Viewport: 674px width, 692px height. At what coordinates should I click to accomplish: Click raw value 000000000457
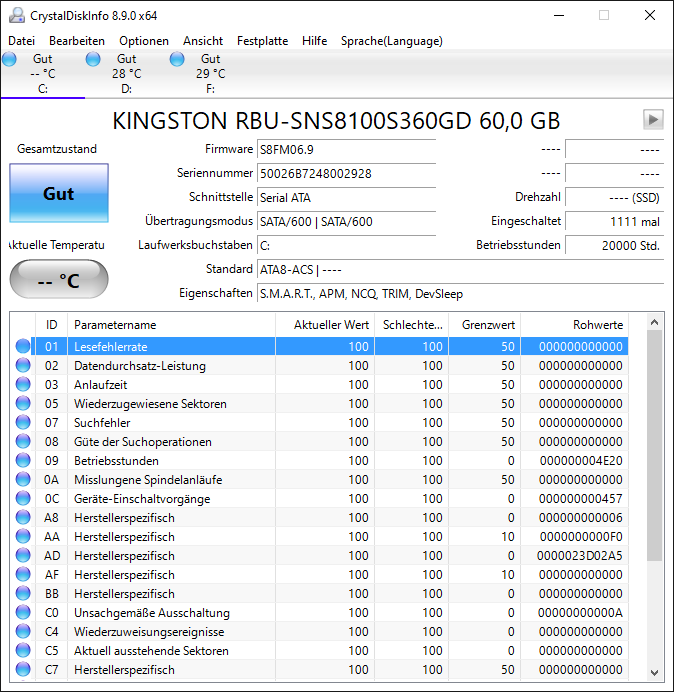tap(581, 499)
